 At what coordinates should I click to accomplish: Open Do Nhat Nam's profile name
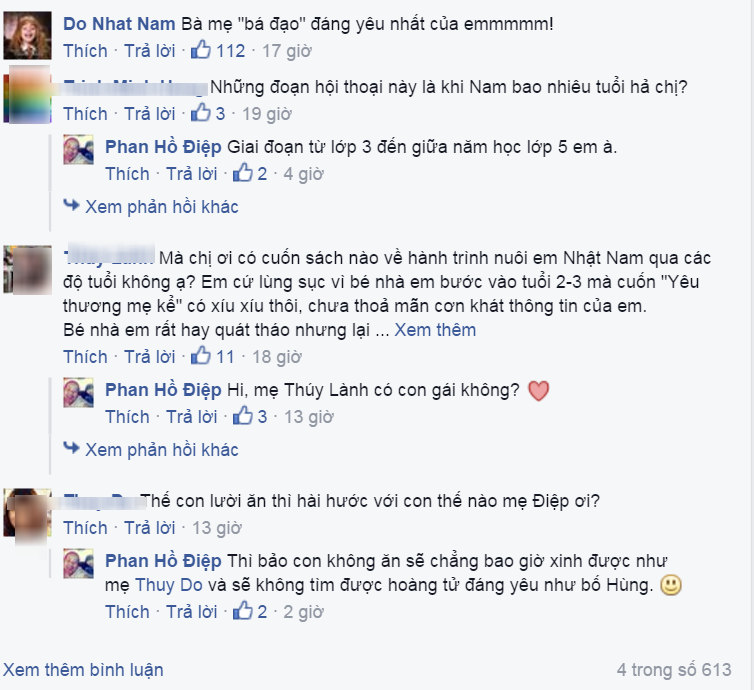[x=119, y=24]
